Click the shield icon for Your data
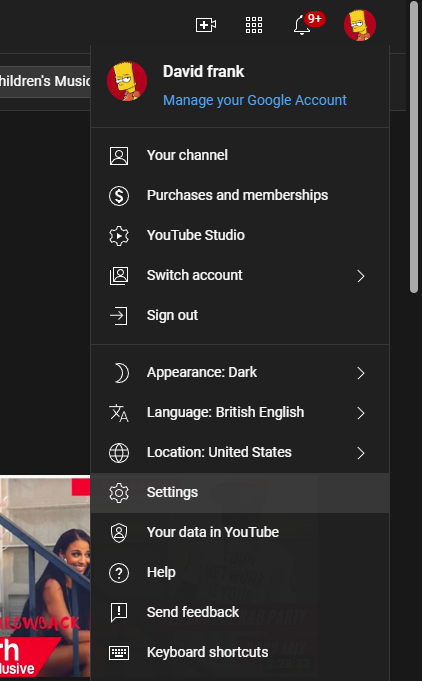Image resolution: width=422 pixels, height=681 pixels. (x=119, y=533)
